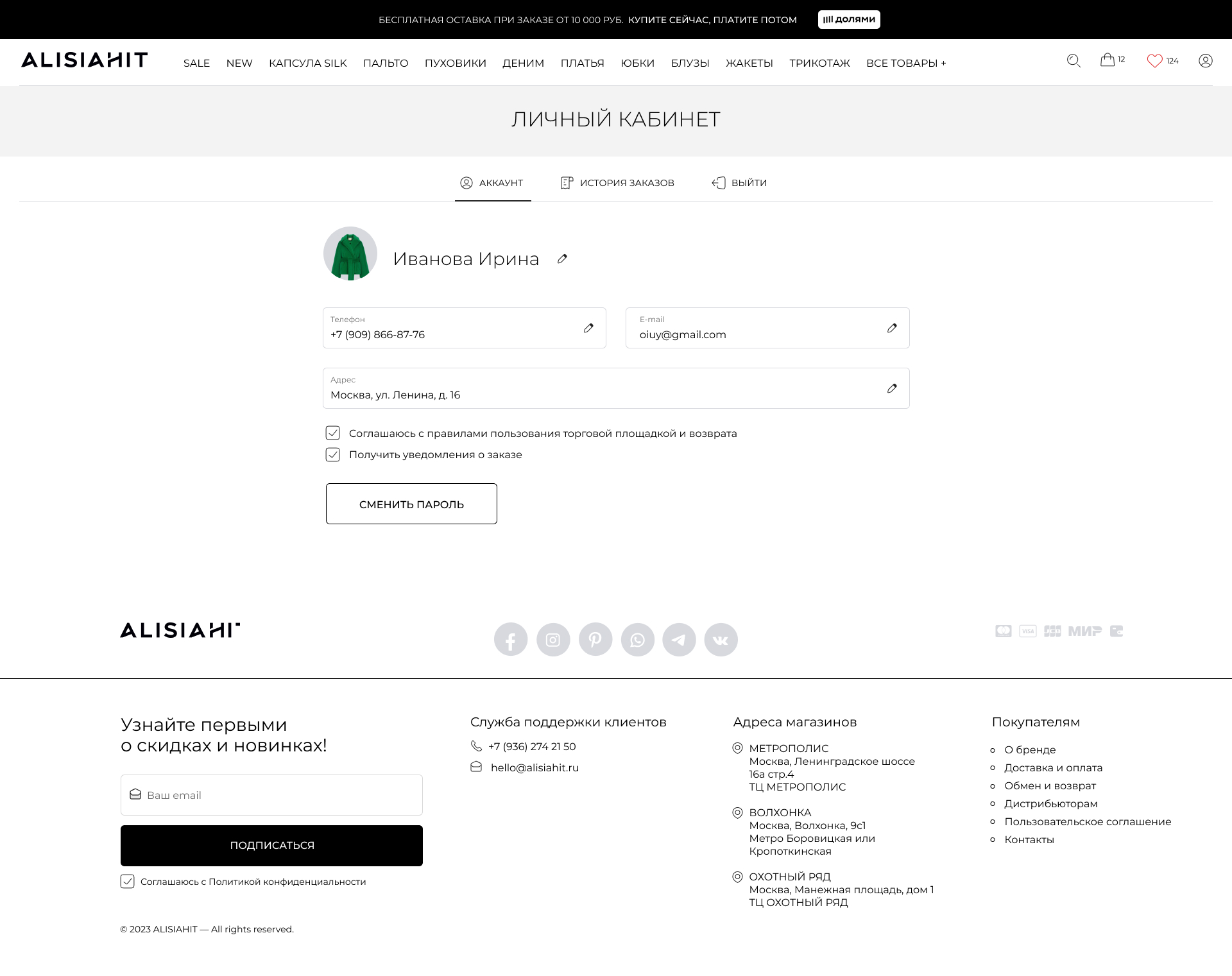
Task: Expand the ВСЕ ТОВАРЫ + menu
Action: (x=905, y=63)
